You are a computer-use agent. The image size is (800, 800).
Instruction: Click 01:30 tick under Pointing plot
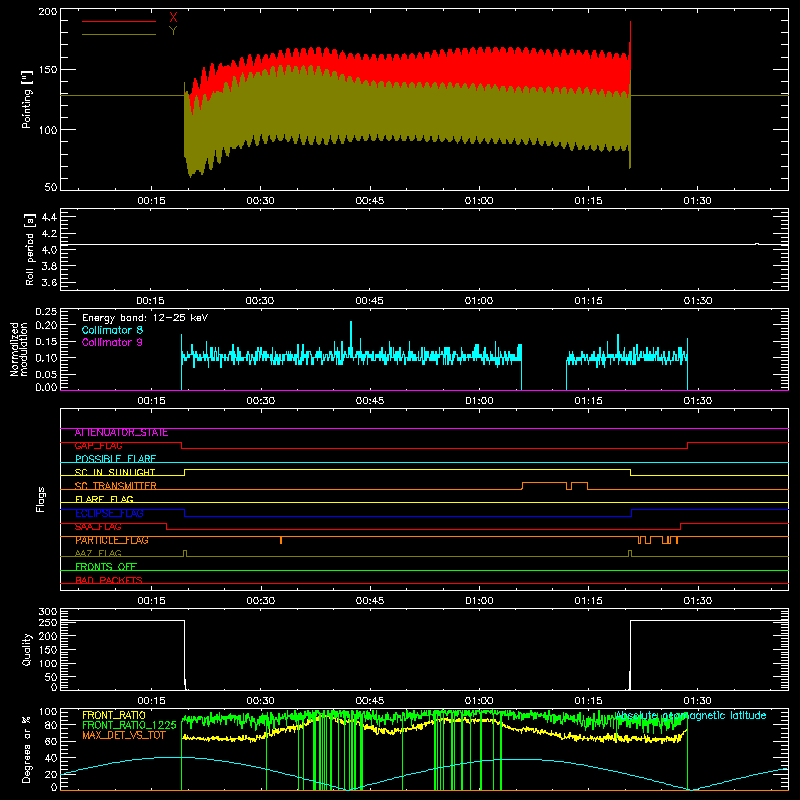(697, 201)
